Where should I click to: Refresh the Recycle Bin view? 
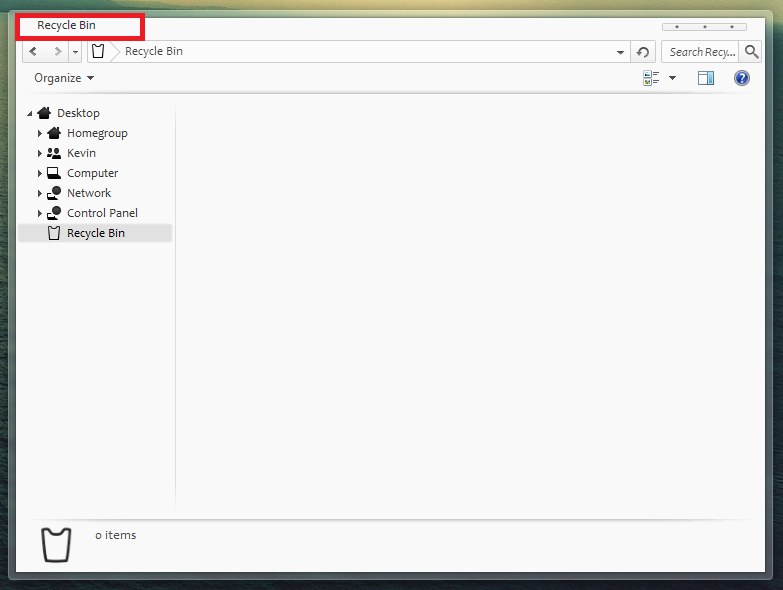643,52
